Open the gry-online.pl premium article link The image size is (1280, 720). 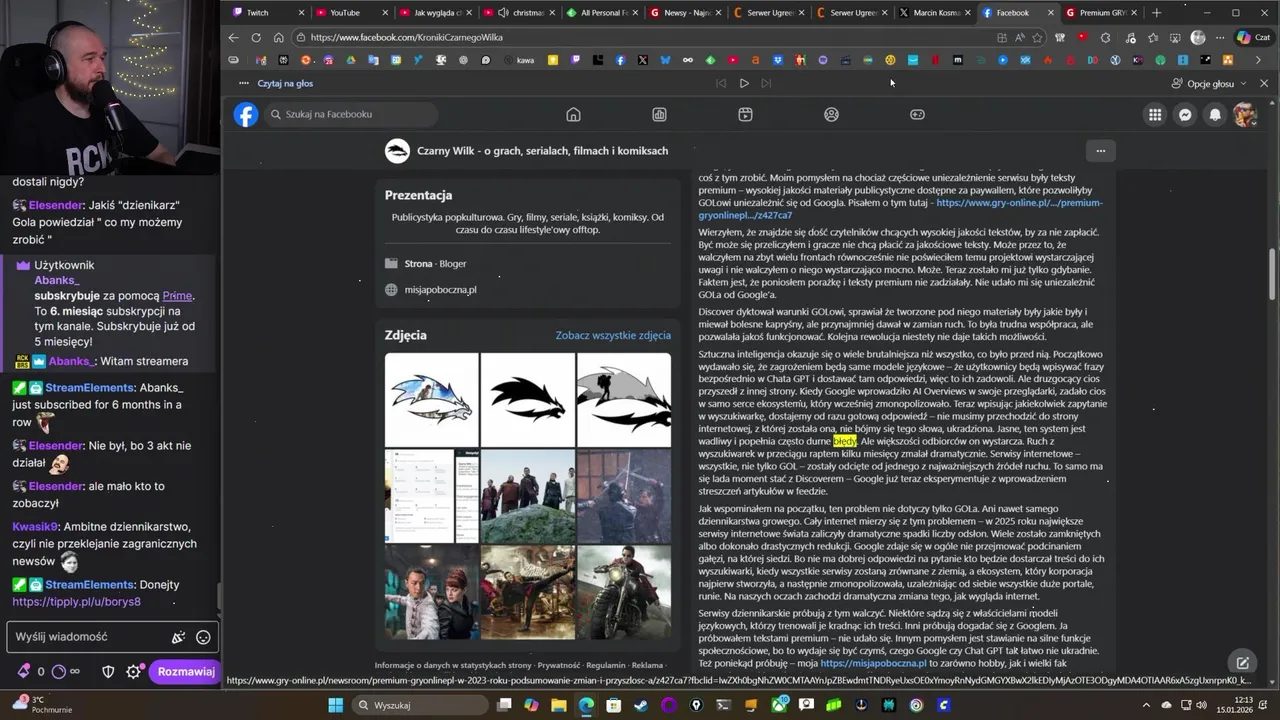[x=900, y=209]
